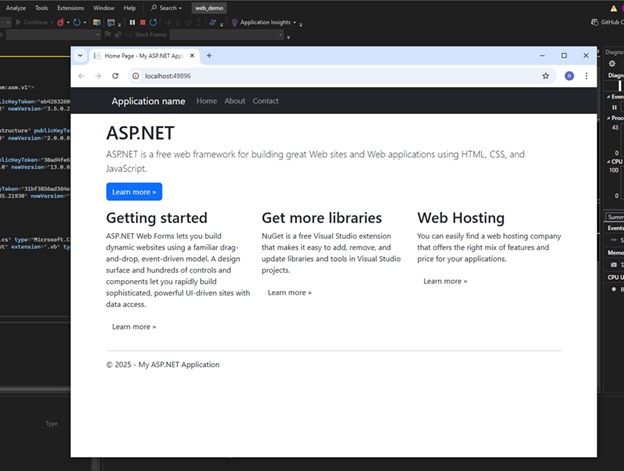Screen dimensions: 624x471
Task: Click the Application Insights lightbulb icon
Action: click(234, 22)
